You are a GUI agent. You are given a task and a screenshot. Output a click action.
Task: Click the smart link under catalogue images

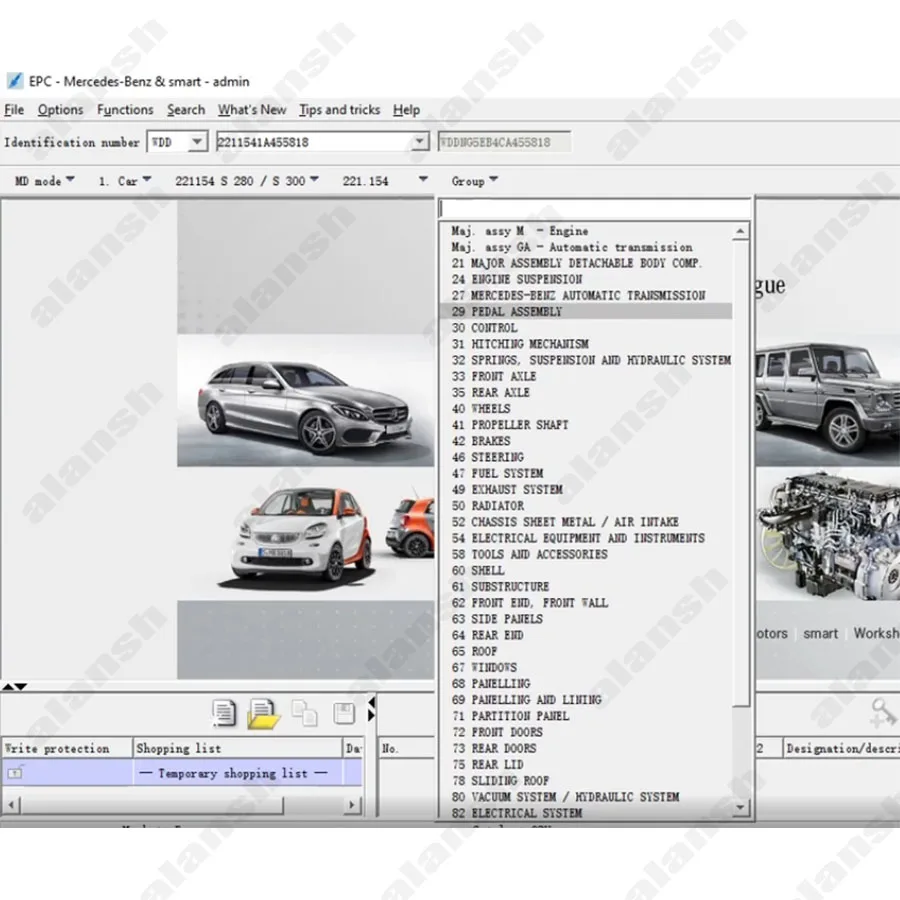coord(820,633)
